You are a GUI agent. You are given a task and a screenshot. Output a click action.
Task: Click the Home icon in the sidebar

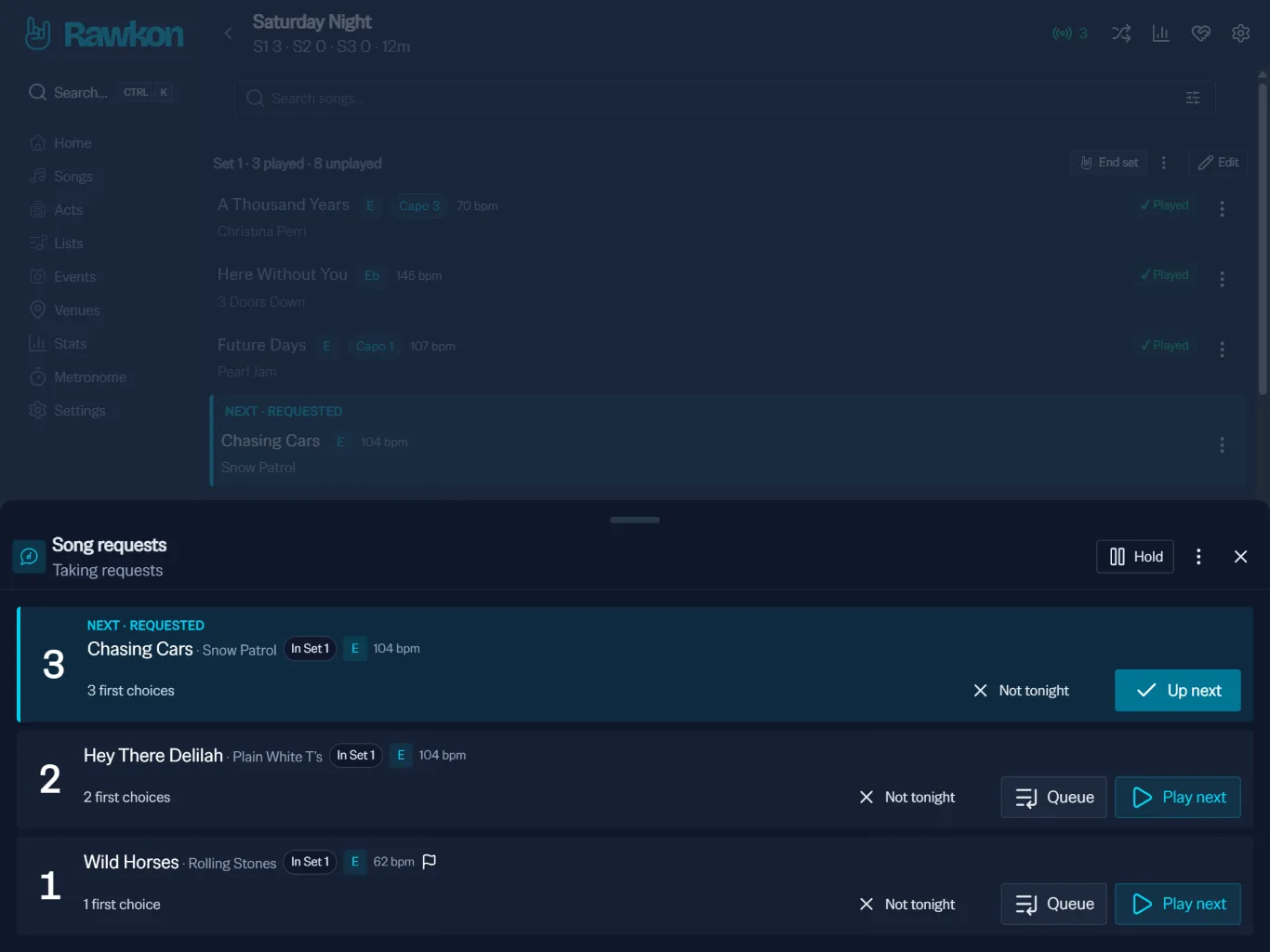click(37, 142)
